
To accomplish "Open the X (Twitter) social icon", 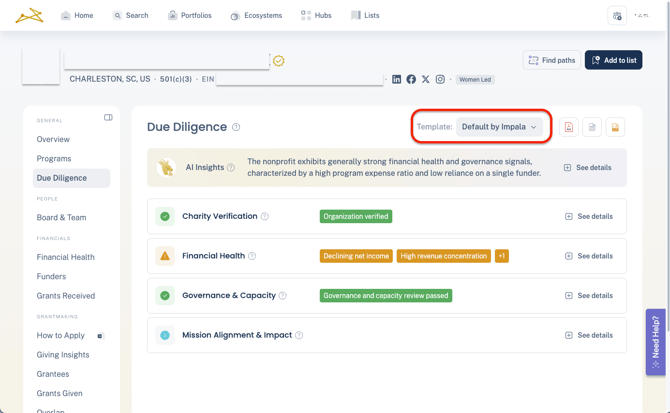I will coord(425,79).
